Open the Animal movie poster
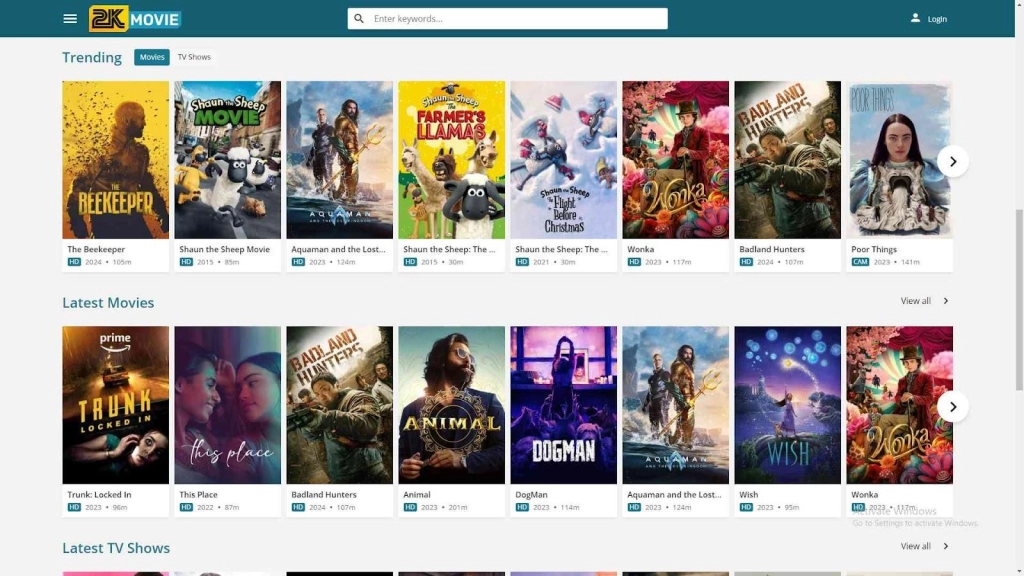The height and width of the screenshot is (576, 1024). pyautogui.click(x=451, y=405)
